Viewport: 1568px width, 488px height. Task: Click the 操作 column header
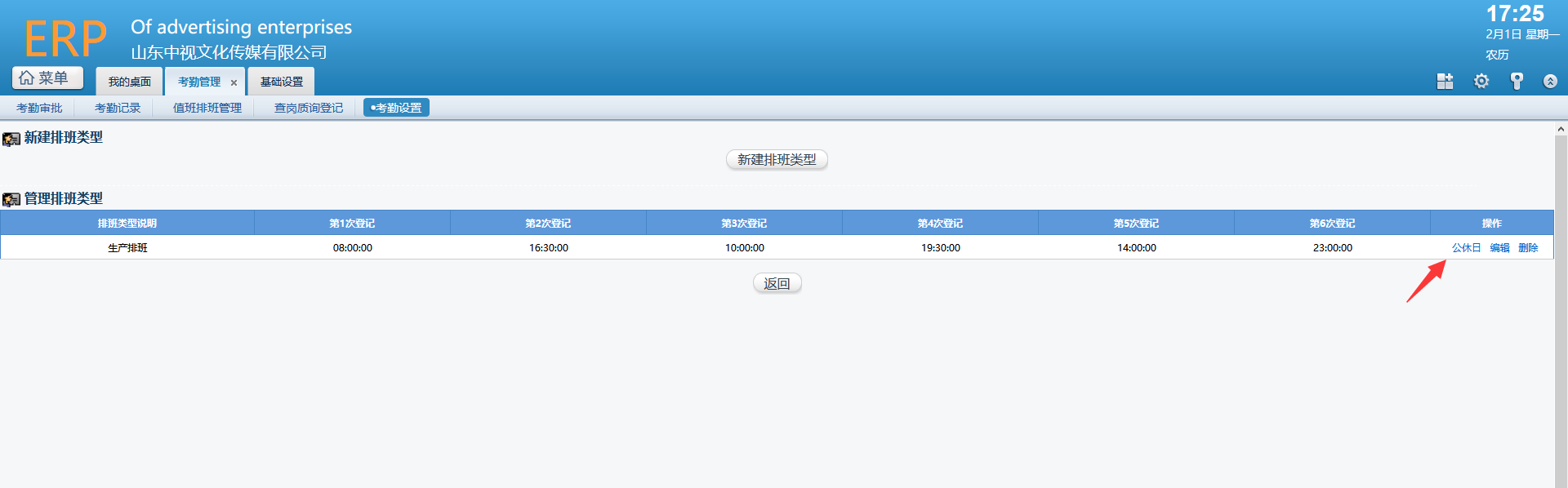click(1492, 223)
